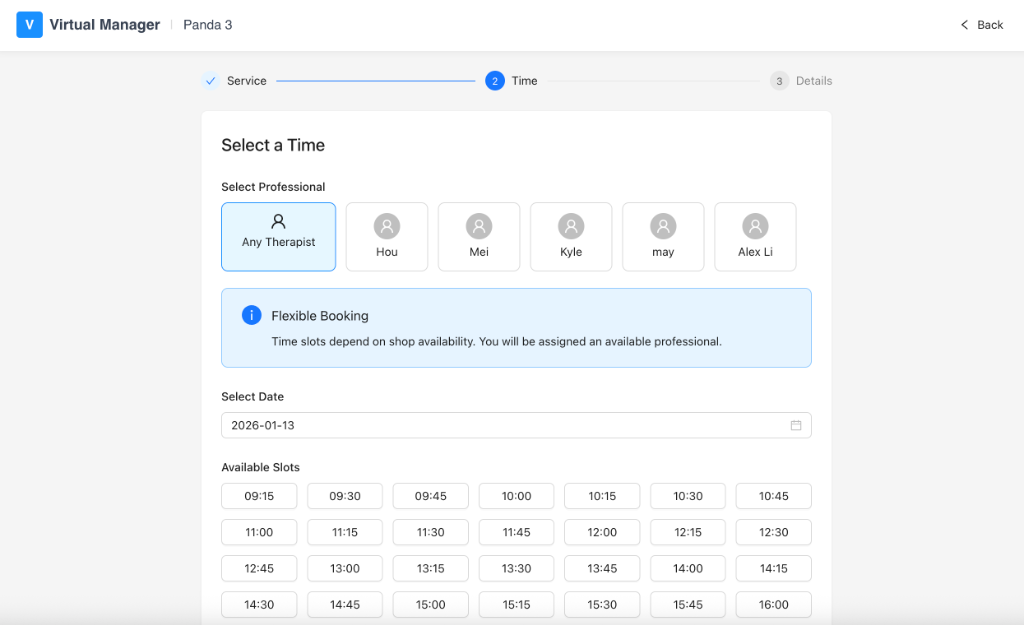
Task: Click the Flexible Booking heading text
Action: point(320,316)
